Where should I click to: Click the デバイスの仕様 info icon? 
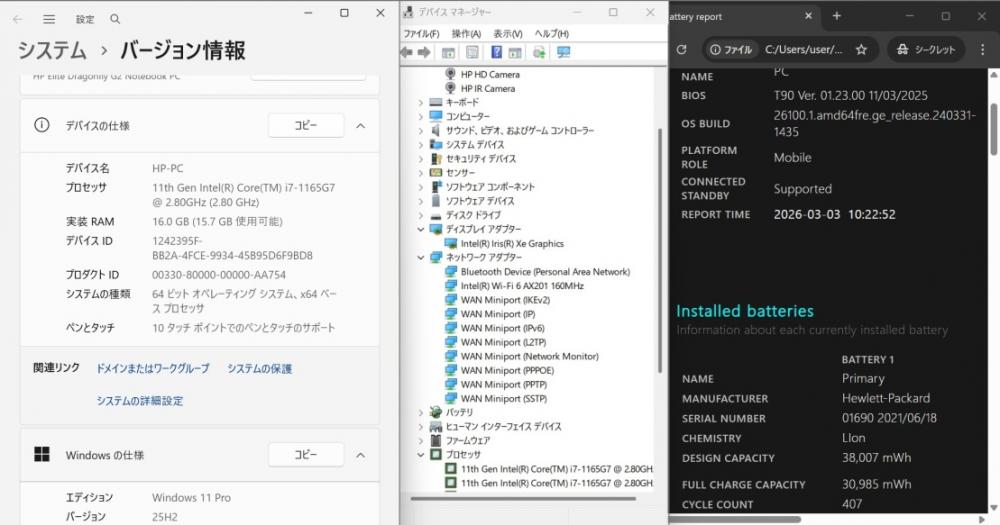click(x=41, y=125)
